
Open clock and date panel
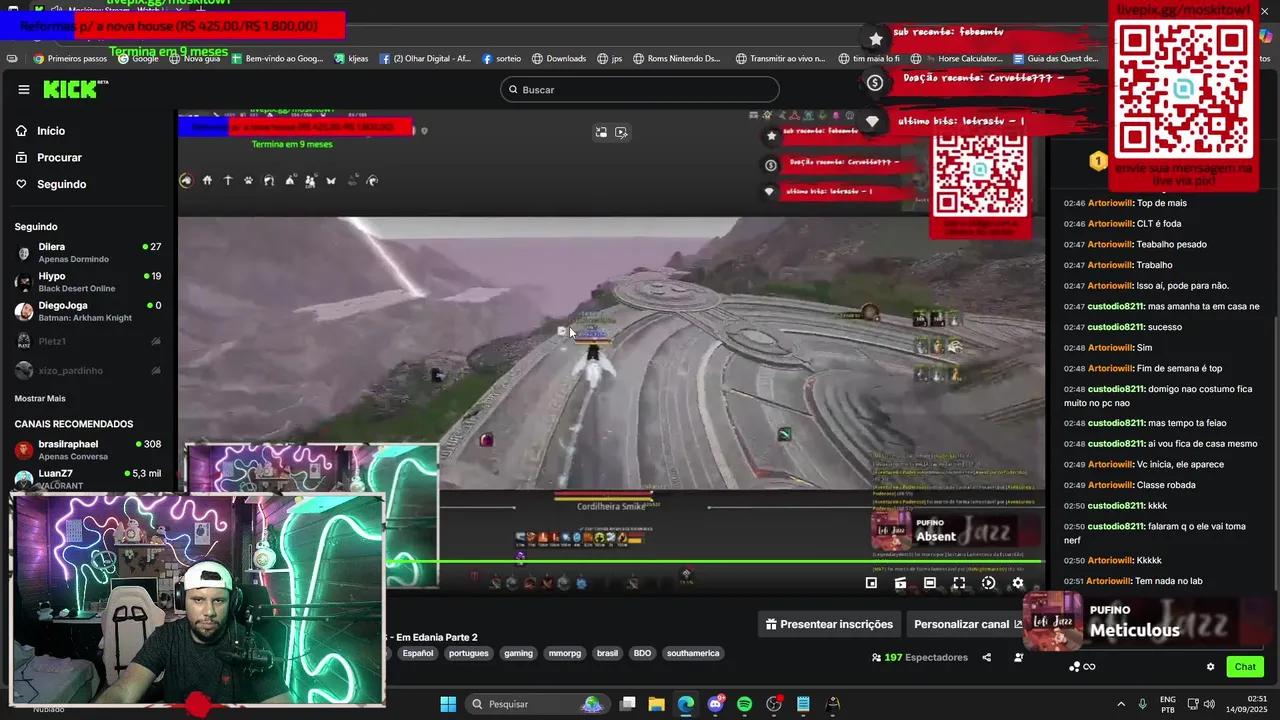[x=1247, y=704]
